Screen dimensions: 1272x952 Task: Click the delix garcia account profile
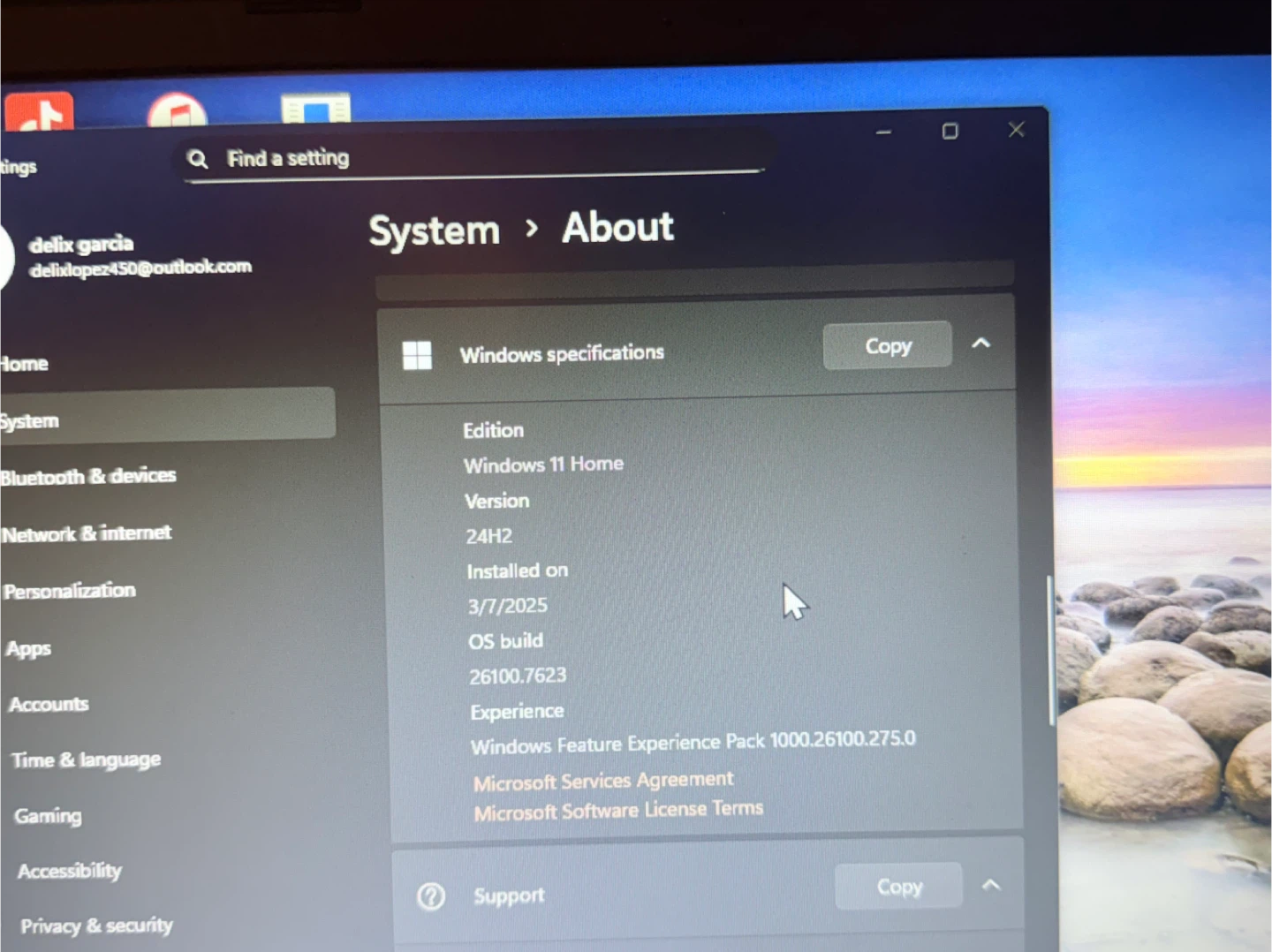pyautogui.click(x=128, y=255)
